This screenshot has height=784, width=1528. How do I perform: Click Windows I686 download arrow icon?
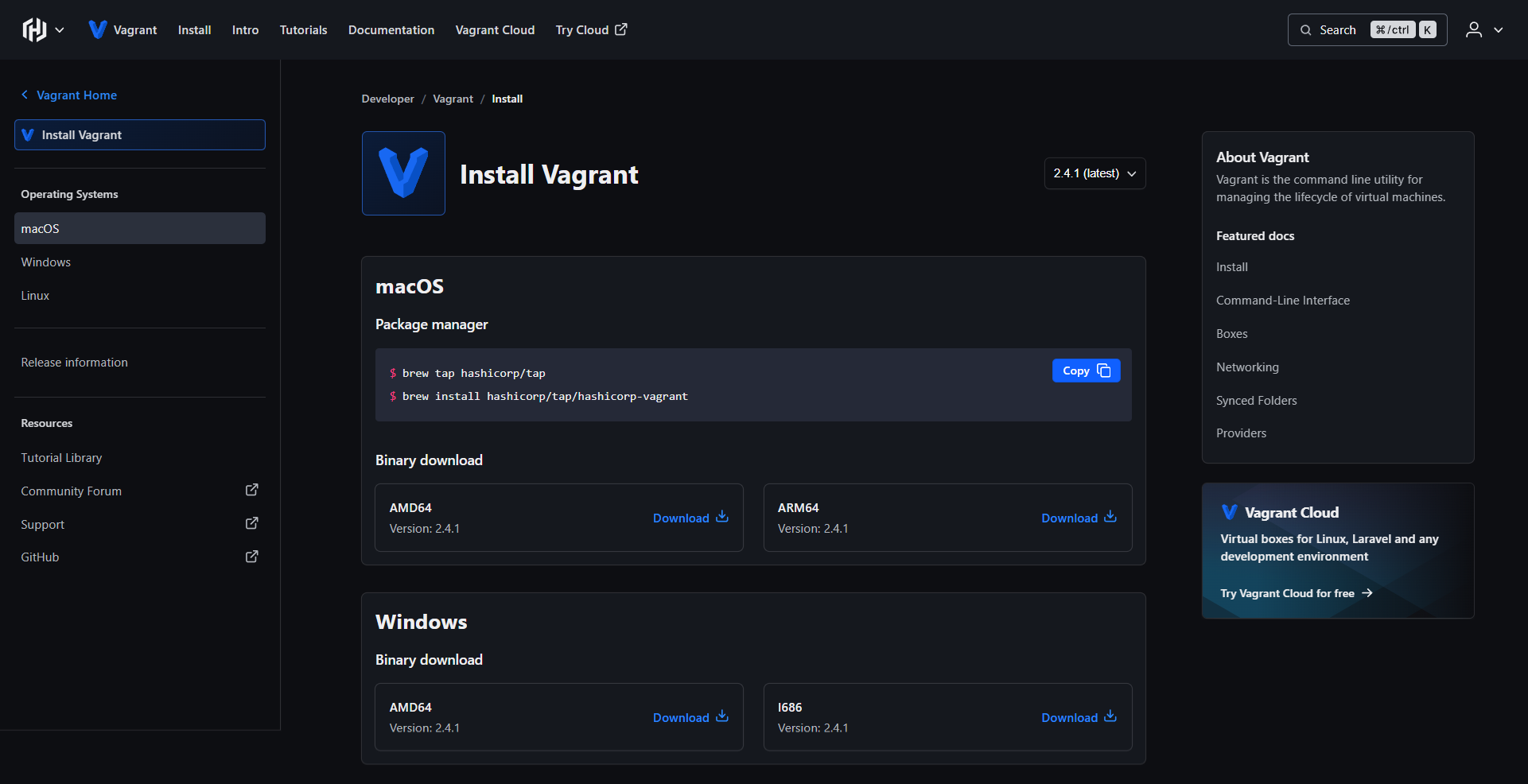(x=1110, y=716)
